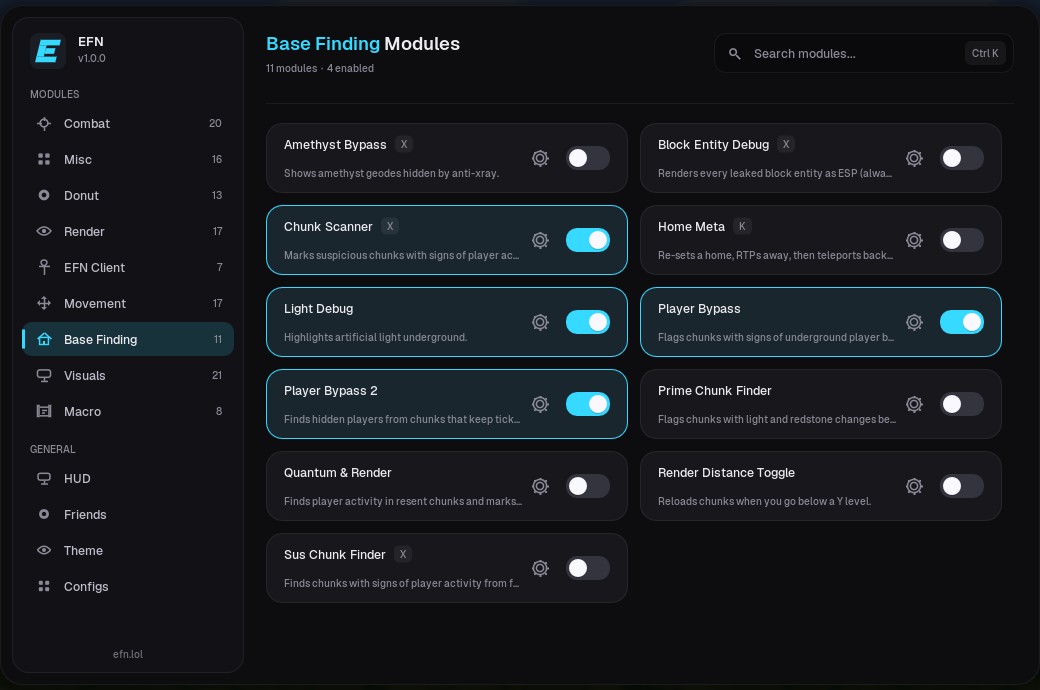The image size is (1040, 690).
Task: Click the Theme eye icon
Action: tap(44, 550)
